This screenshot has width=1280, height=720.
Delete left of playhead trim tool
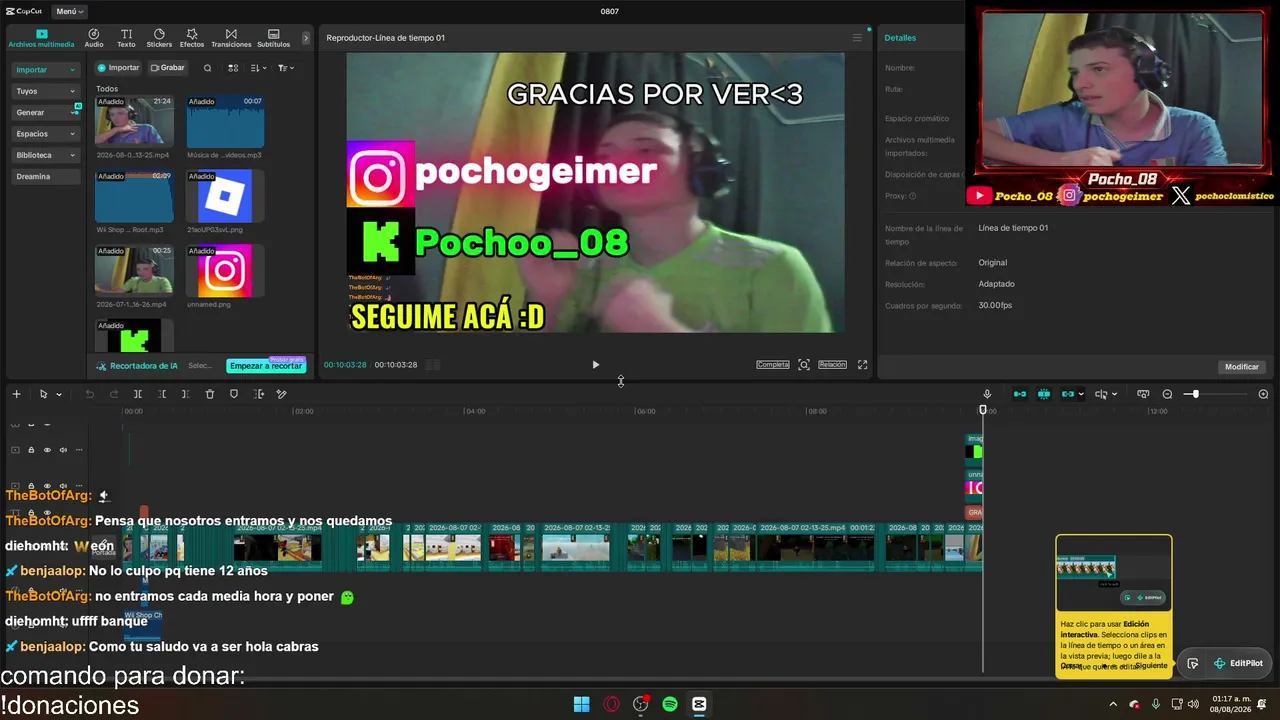click(x=162, y=394)
